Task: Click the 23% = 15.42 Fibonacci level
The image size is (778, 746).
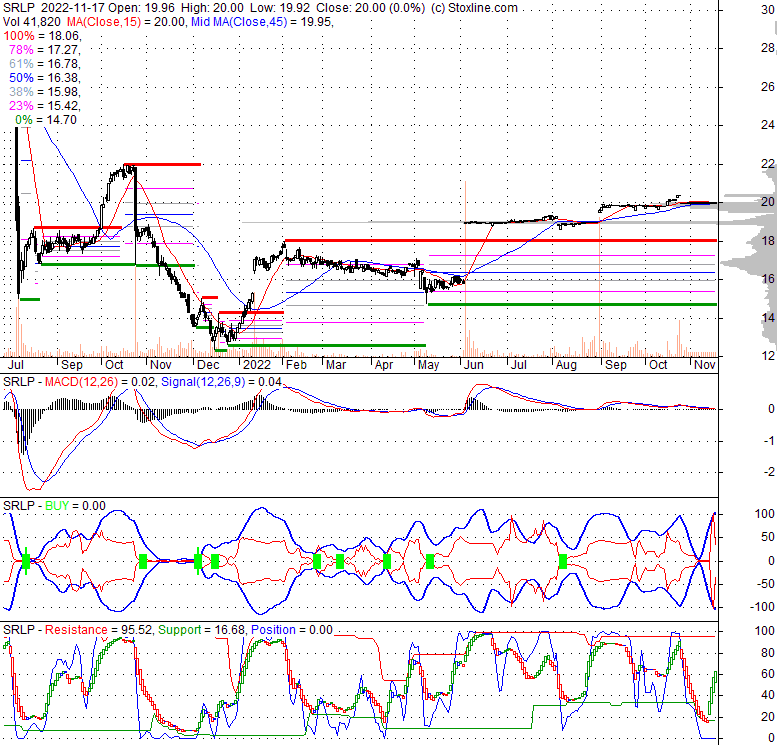Action: click(45, 106)
